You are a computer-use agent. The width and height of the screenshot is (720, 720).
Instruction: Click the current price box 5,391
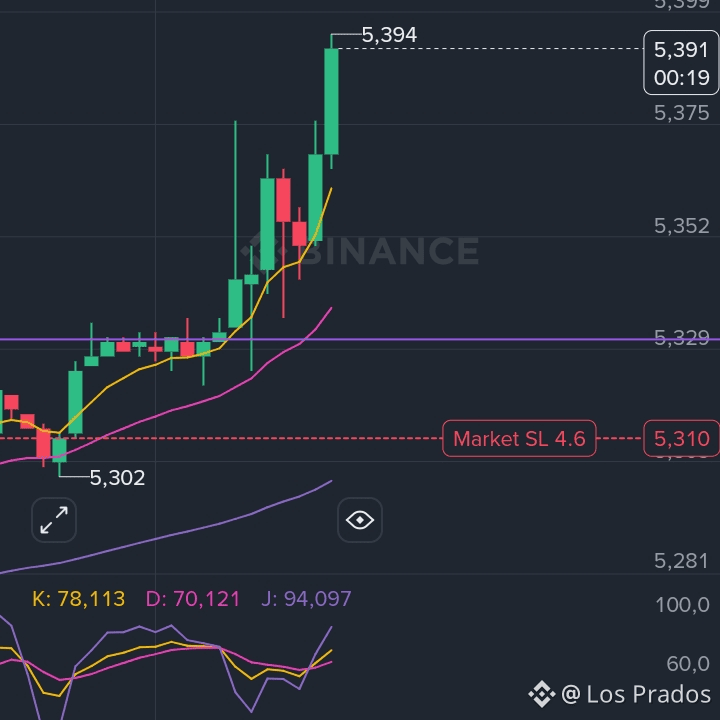pyautogui.click(x=681, y=62)
